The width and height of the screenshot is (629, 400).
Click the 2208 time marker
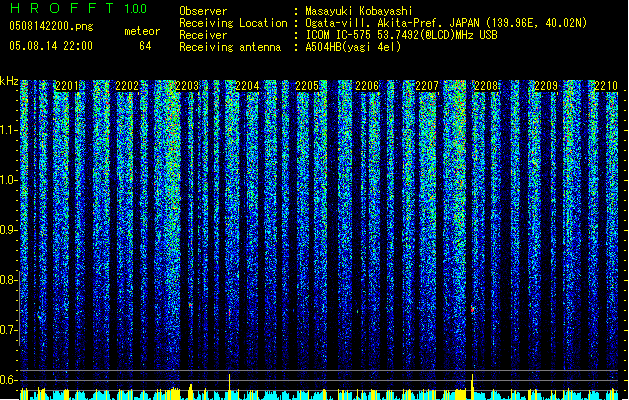tap(486, 86)
